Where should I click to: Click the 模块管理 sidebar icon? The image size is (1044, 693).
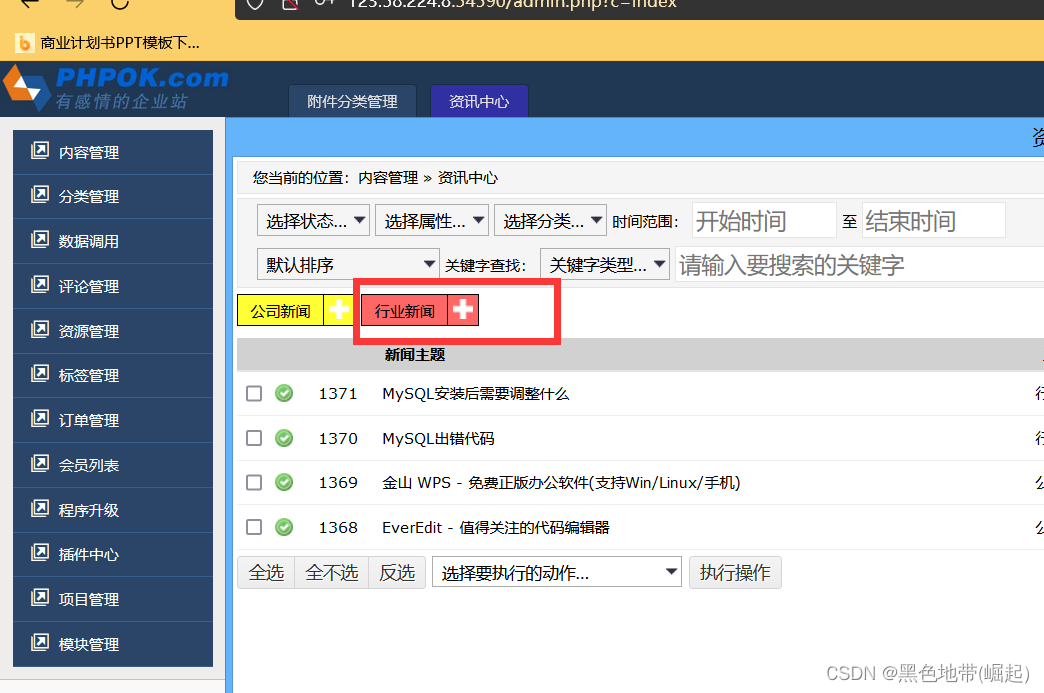coord(40,644)
